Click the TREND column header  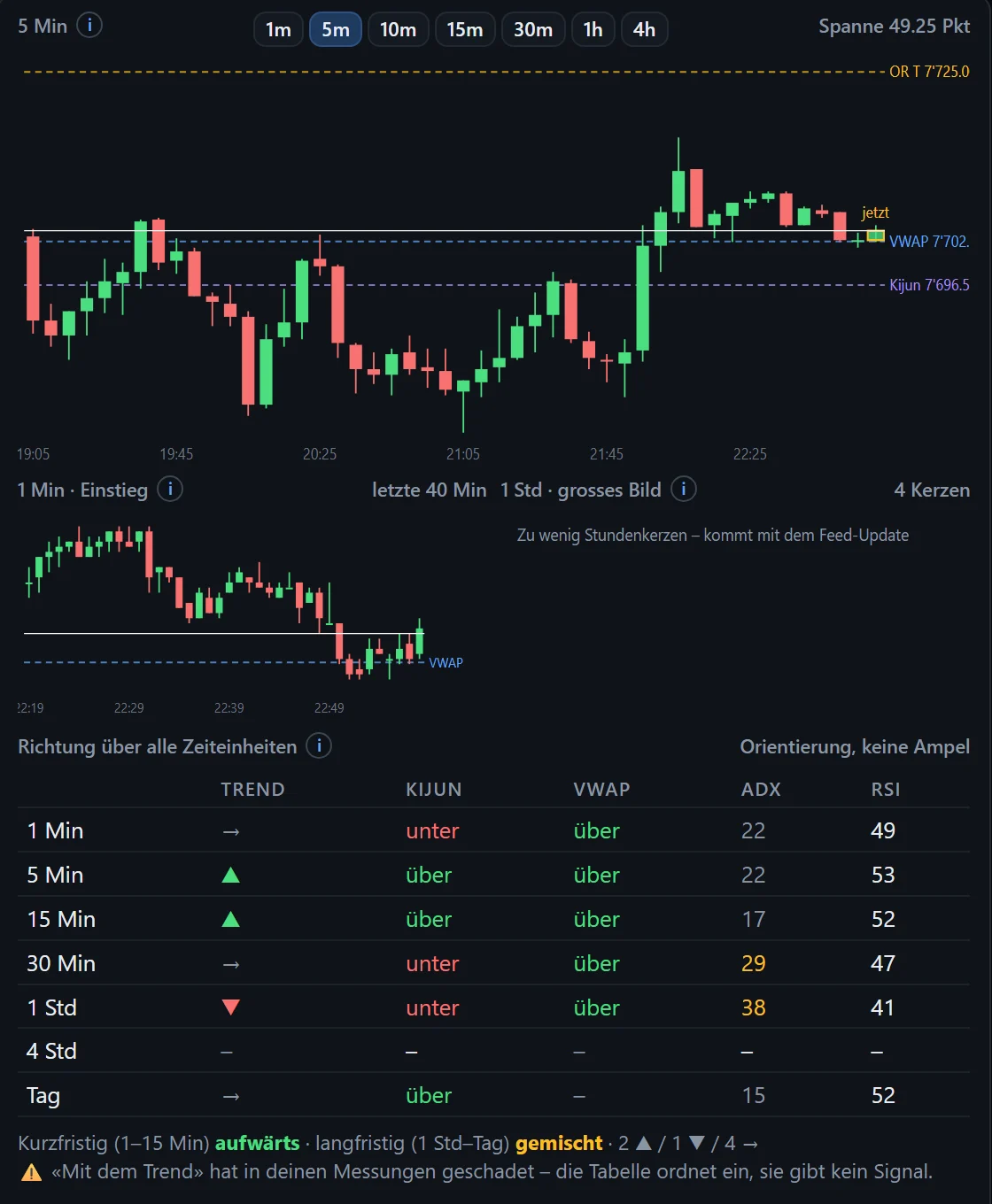click(252, 790)
